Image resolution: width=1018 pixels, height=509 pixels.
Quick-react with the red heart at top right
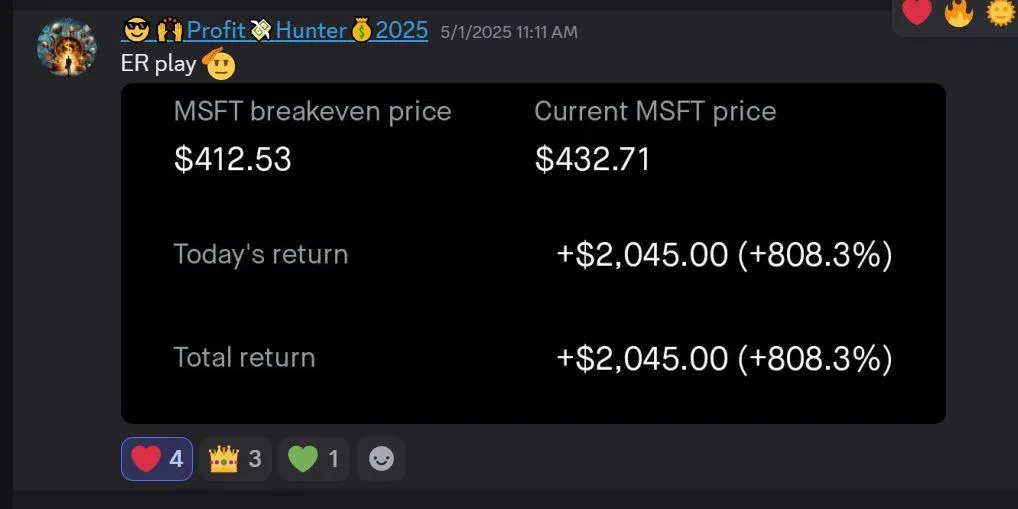click(917, 12)
